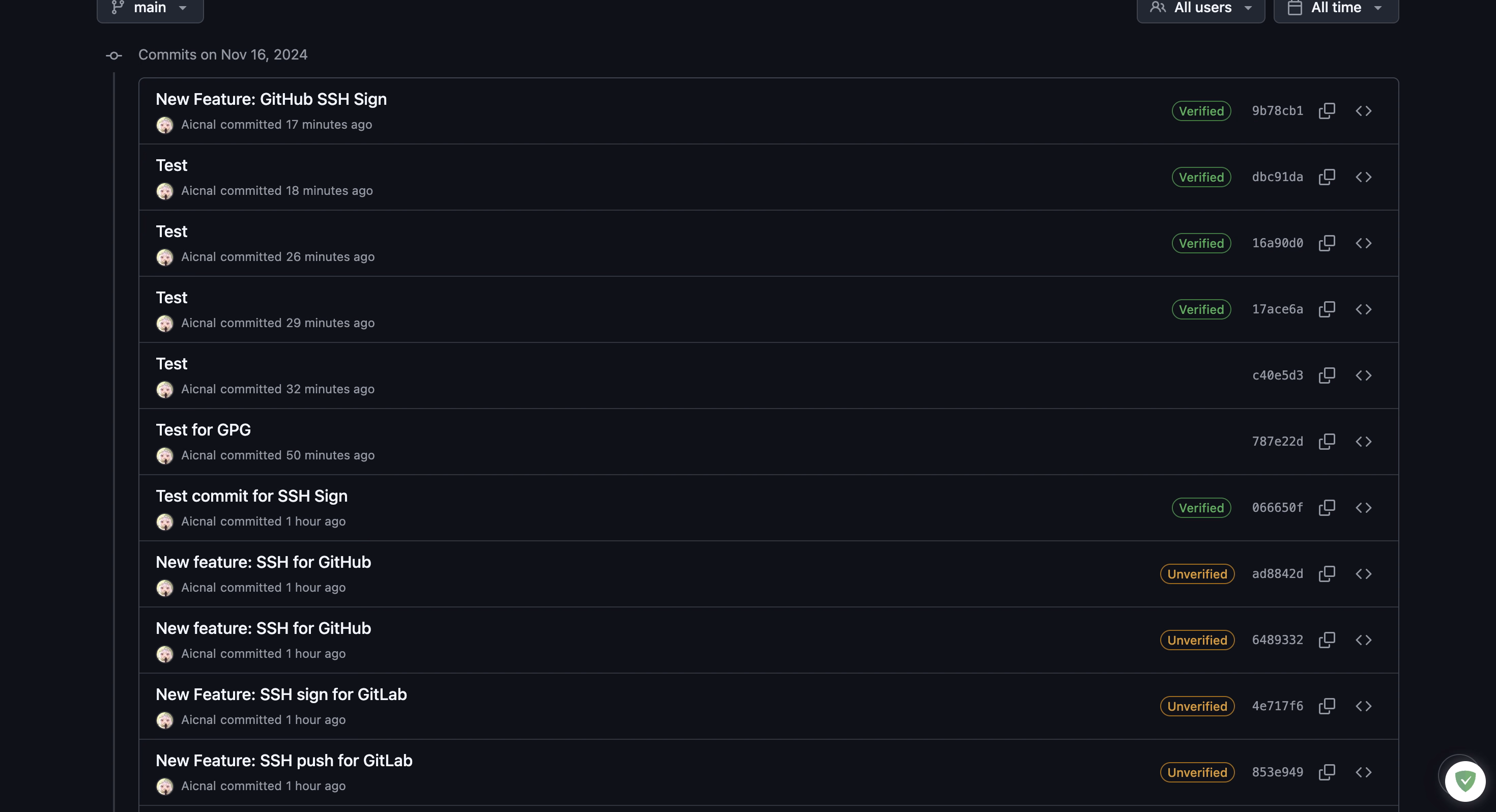This screenshot has height=812, width=1496.
Task: Open commit 'New Feature: GitHub SSH Sign'
Action: (x=271, y=99)
